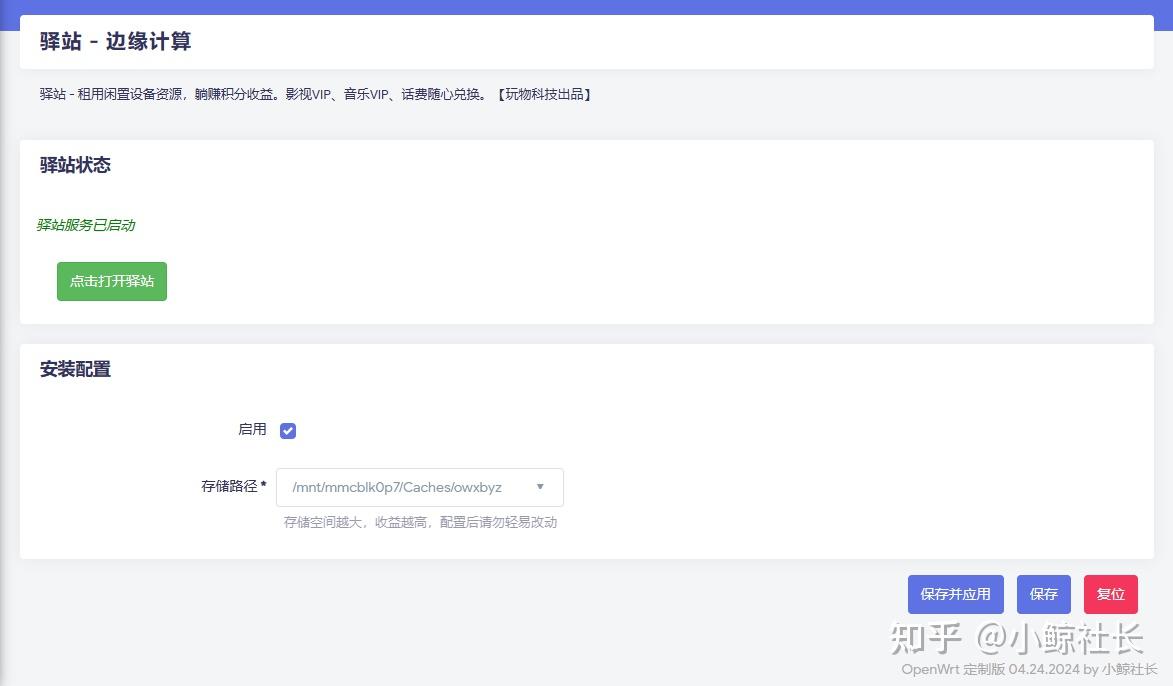Viewport: 1173px width, 686px height.
Task: Click the 驿站 - 边缘计算 page title
Action: point(114,42)
